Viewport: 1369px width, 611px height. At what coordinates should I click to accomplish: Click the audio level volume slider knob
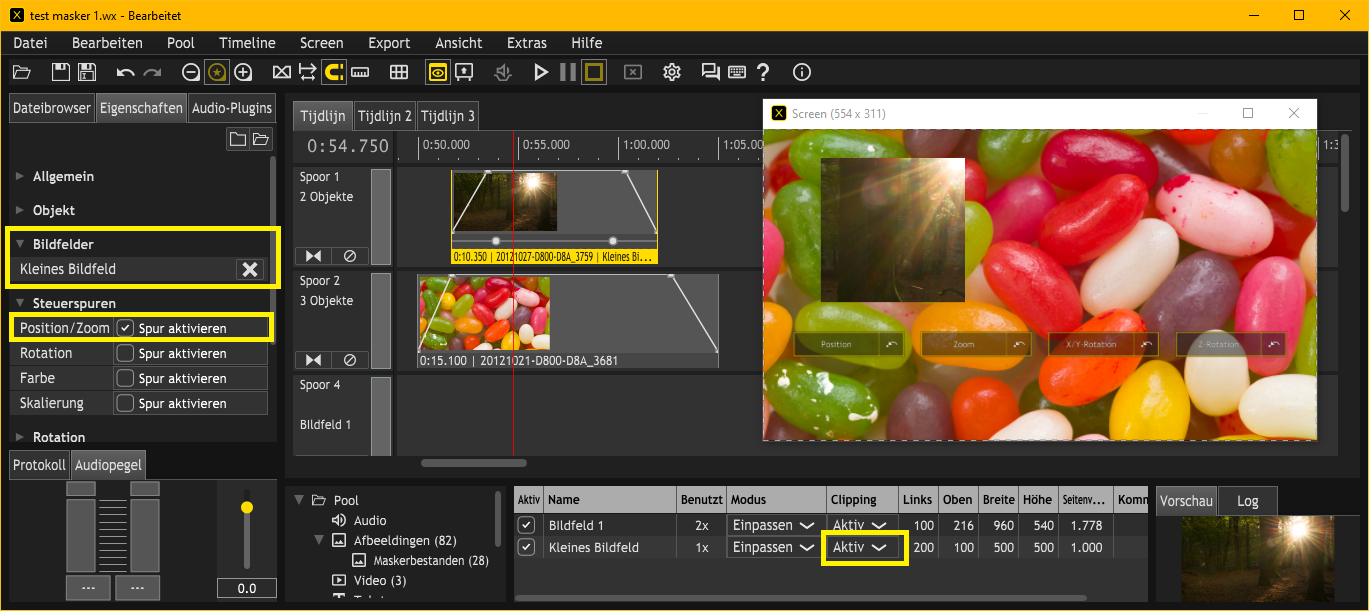point(247,508)
